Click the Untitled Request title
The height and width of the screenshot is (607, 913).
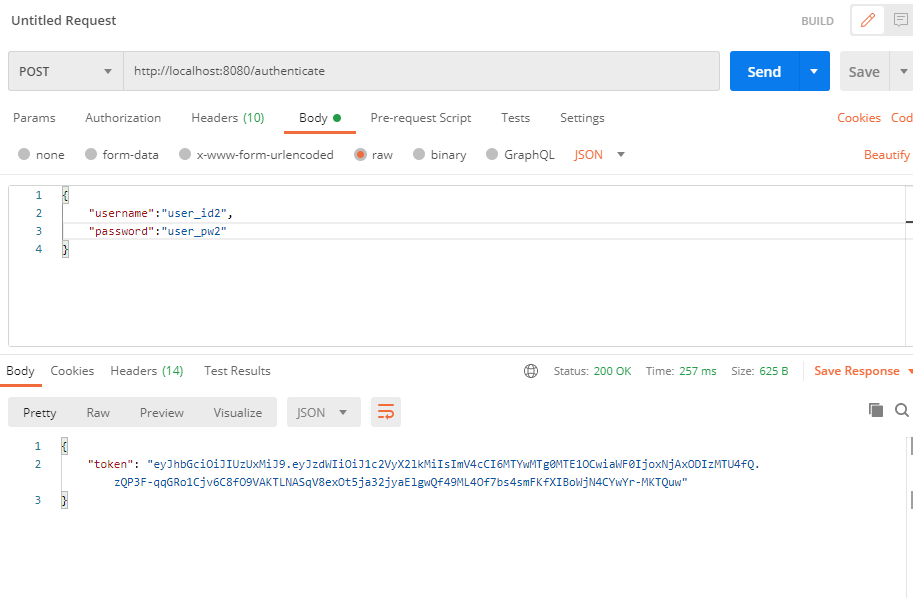point(63,20)
